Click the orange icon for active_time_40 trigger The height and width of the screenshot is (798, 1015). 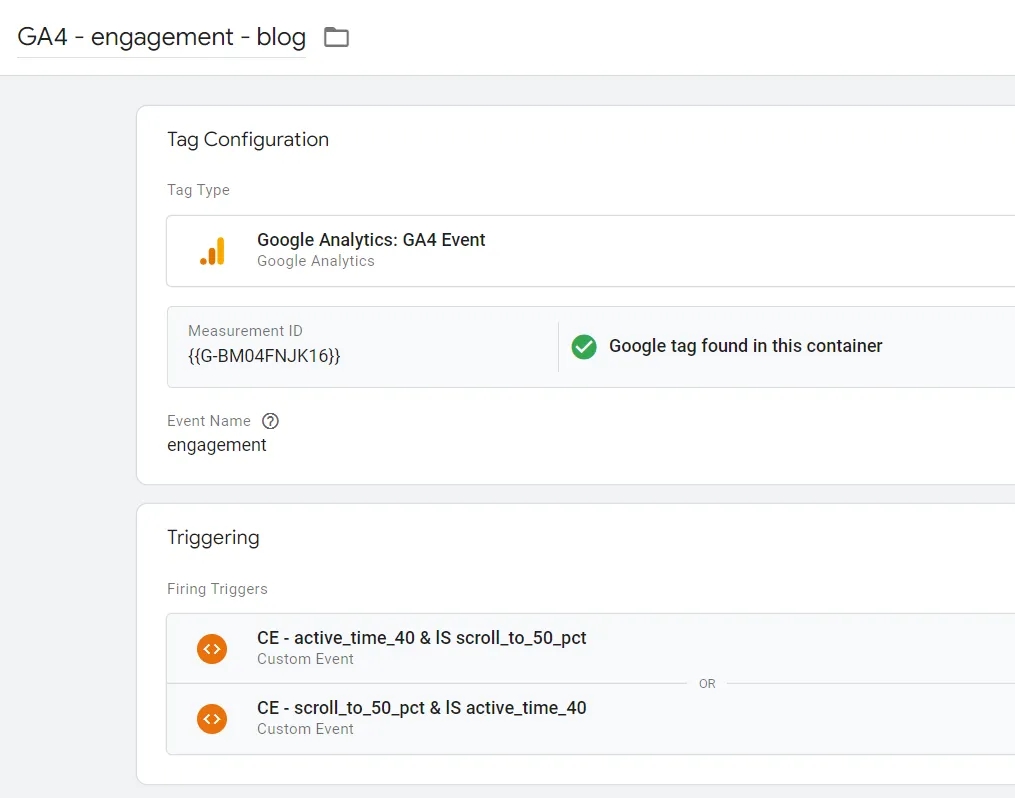coord(212,648)
